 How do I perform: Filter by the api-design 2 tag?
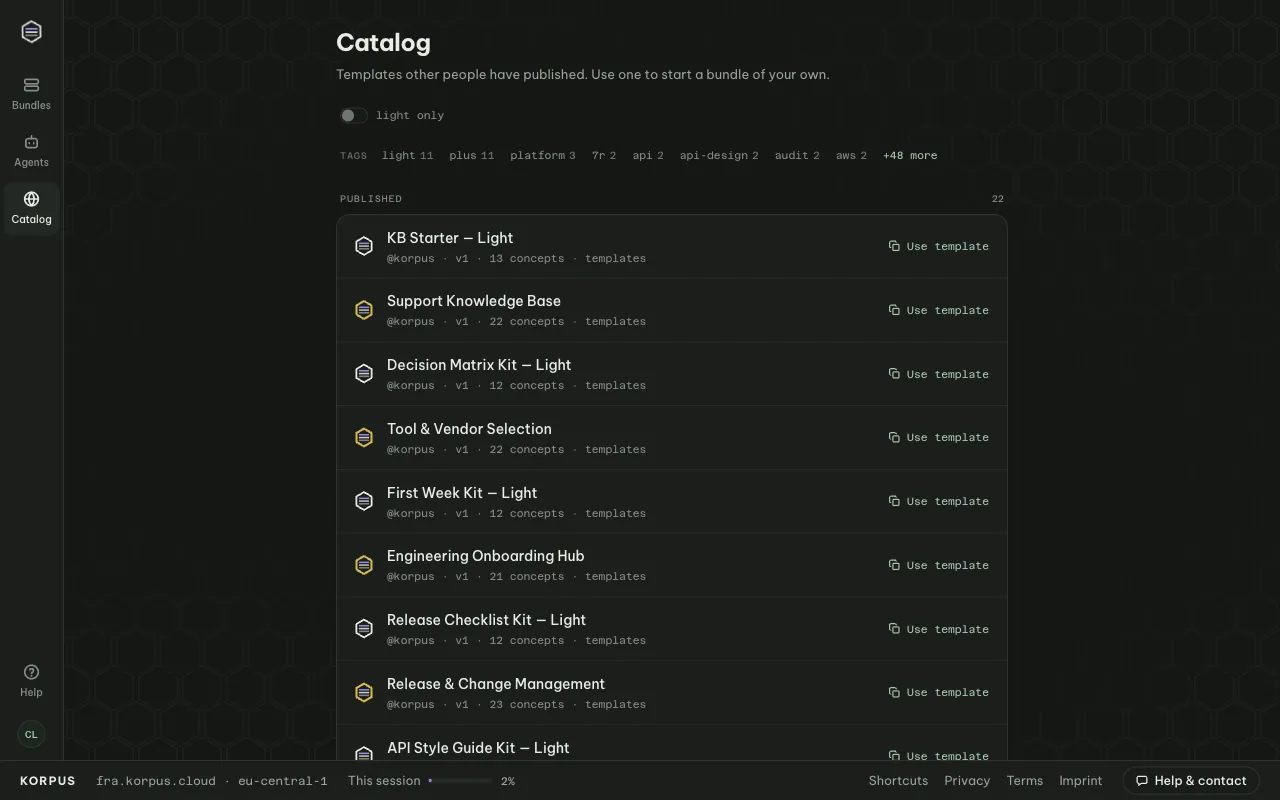719,156
